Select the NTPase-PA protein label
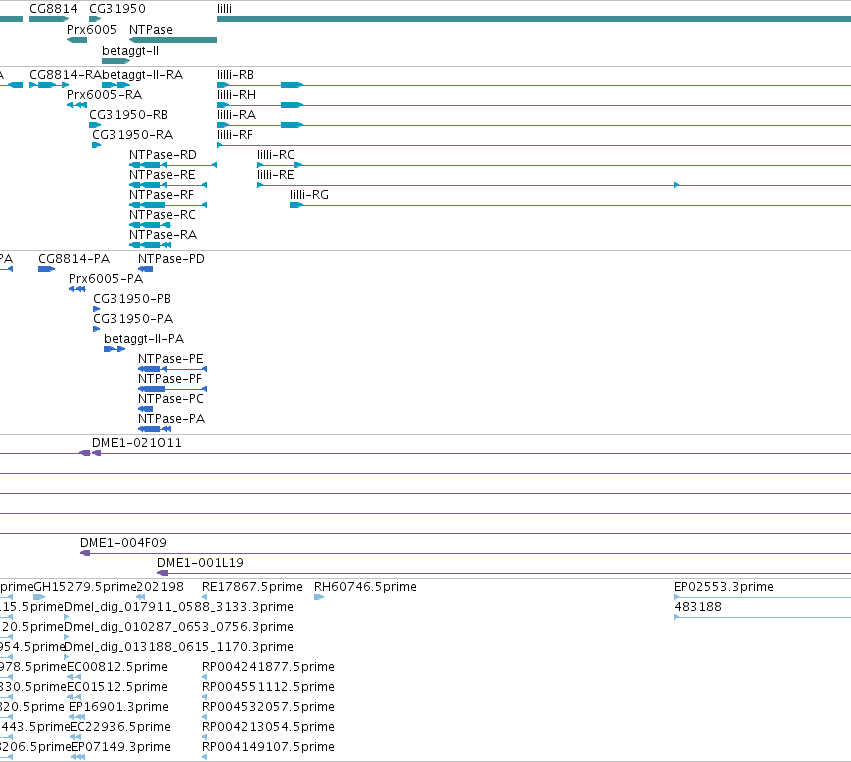 coord(172,418)
